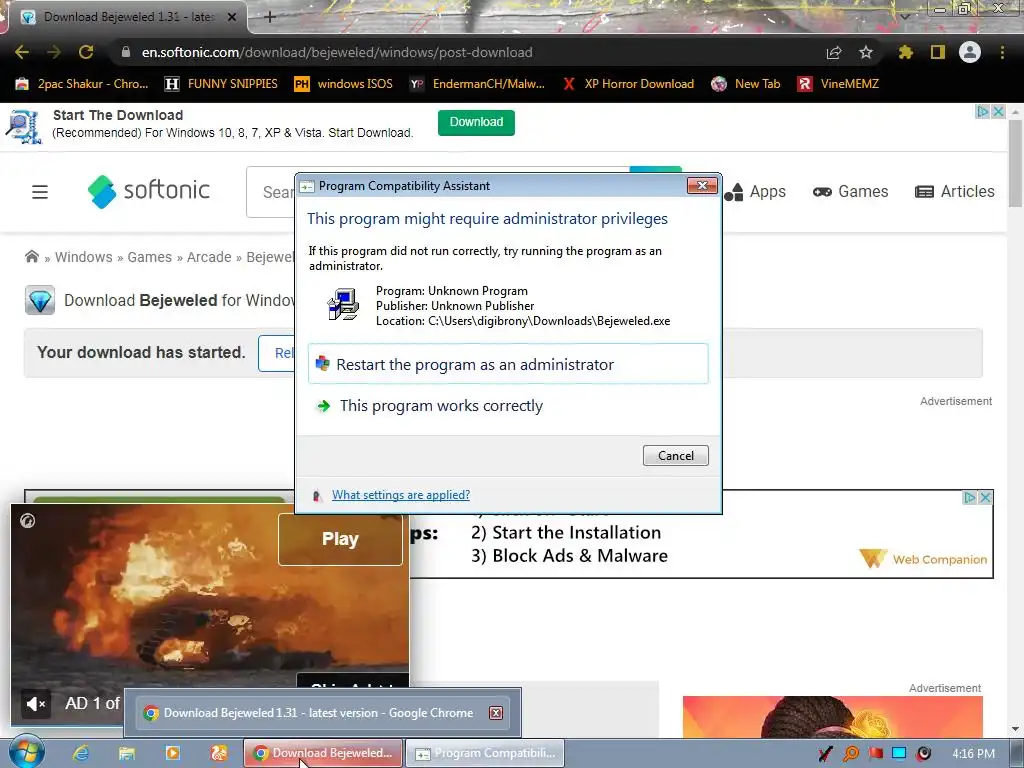Open Windows Explorer folder in taskbar
The height and width of the screenshot is (768, 1024).
(127, 753)
